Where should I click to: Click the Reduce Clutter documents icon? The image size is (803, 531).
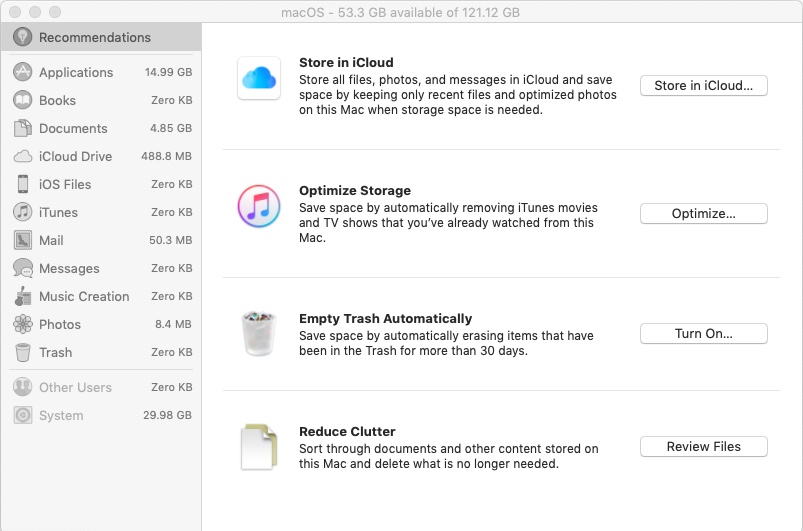(x=258, y=447)
